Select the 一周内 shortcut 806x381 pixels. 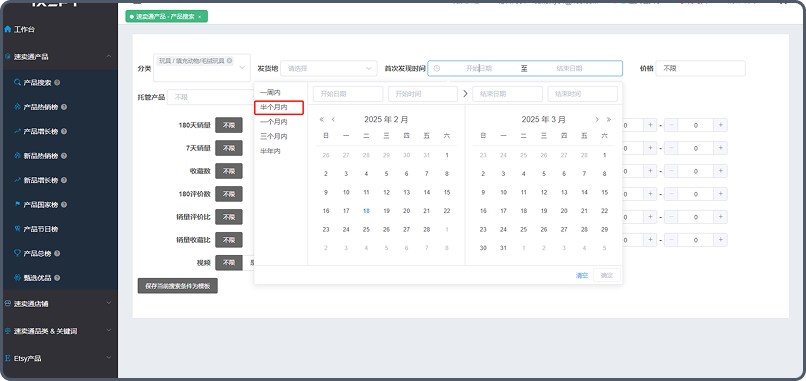click(270, 93)
